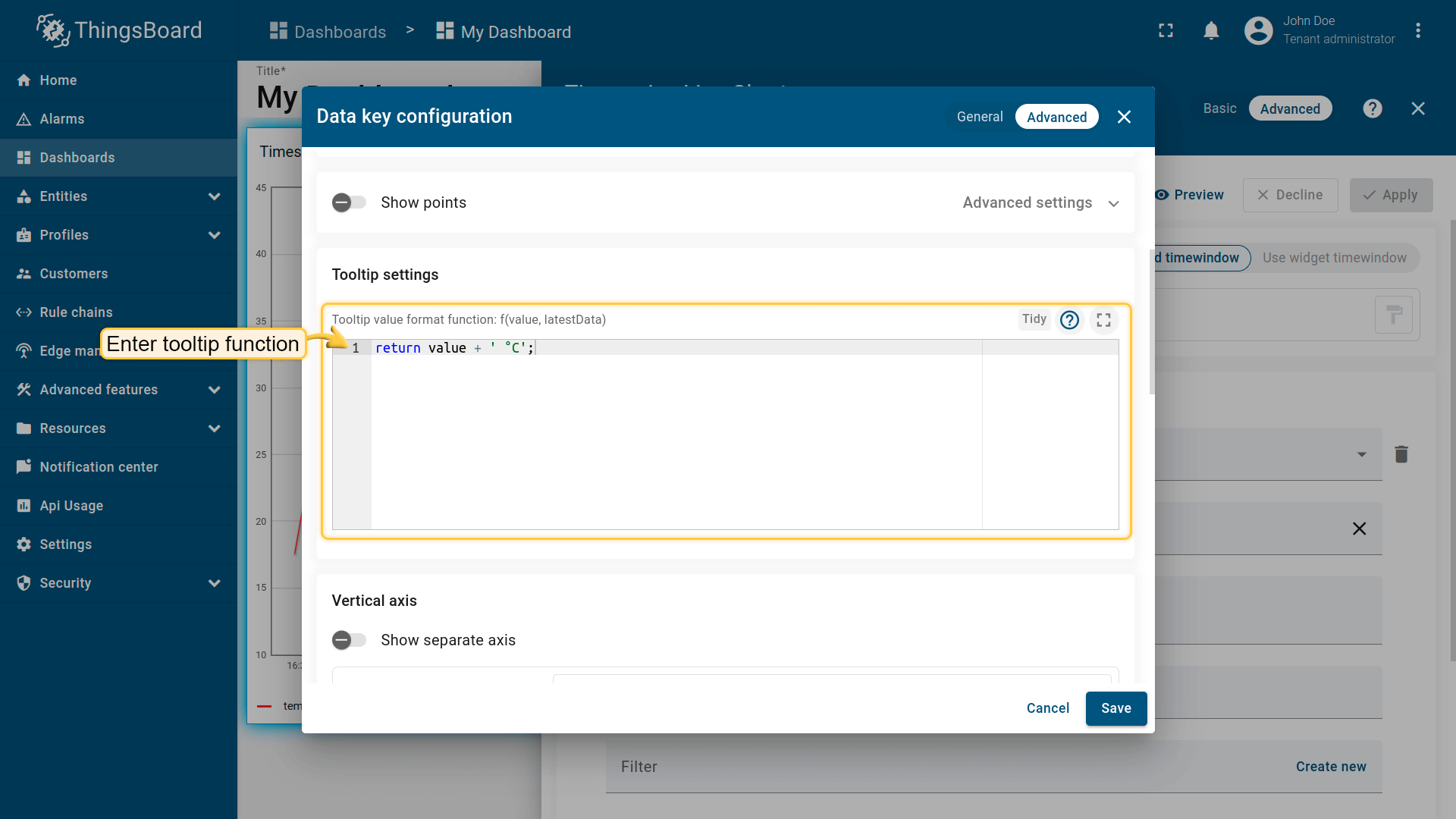The width and height of the screenshot is (1456, 819).
Task: Click the Tidy button
Action: tap(1034, 319)
